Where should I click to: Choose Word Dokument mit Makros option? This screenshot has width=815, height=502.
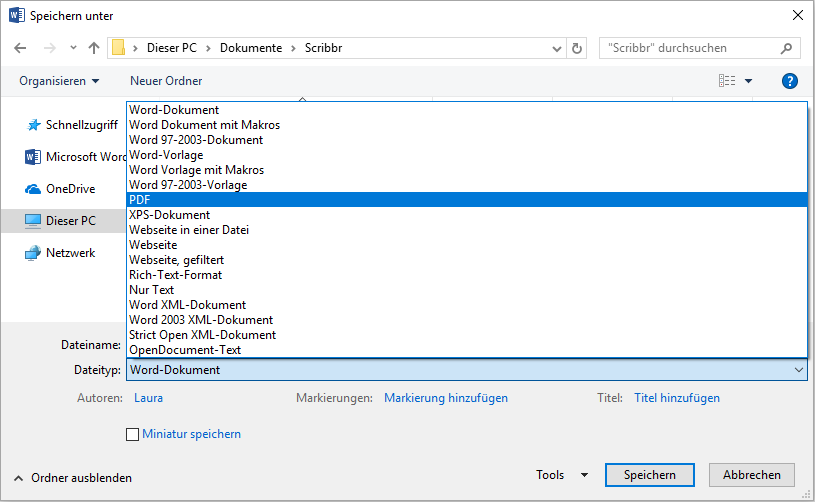[x=467, y=125]
